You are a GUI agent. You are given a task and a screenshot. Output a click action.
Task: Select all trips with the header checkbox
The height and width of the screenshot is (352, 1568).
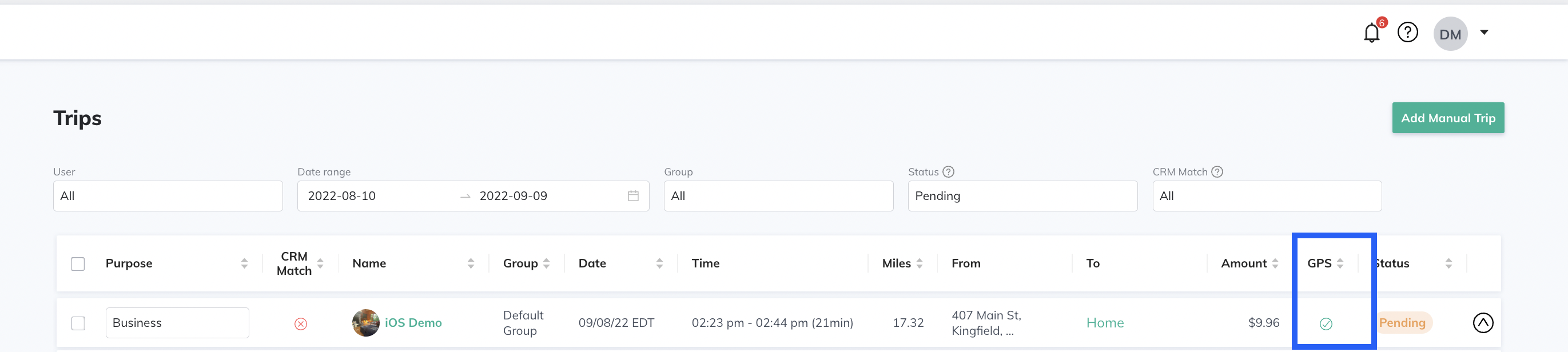(x=78, y=264)
